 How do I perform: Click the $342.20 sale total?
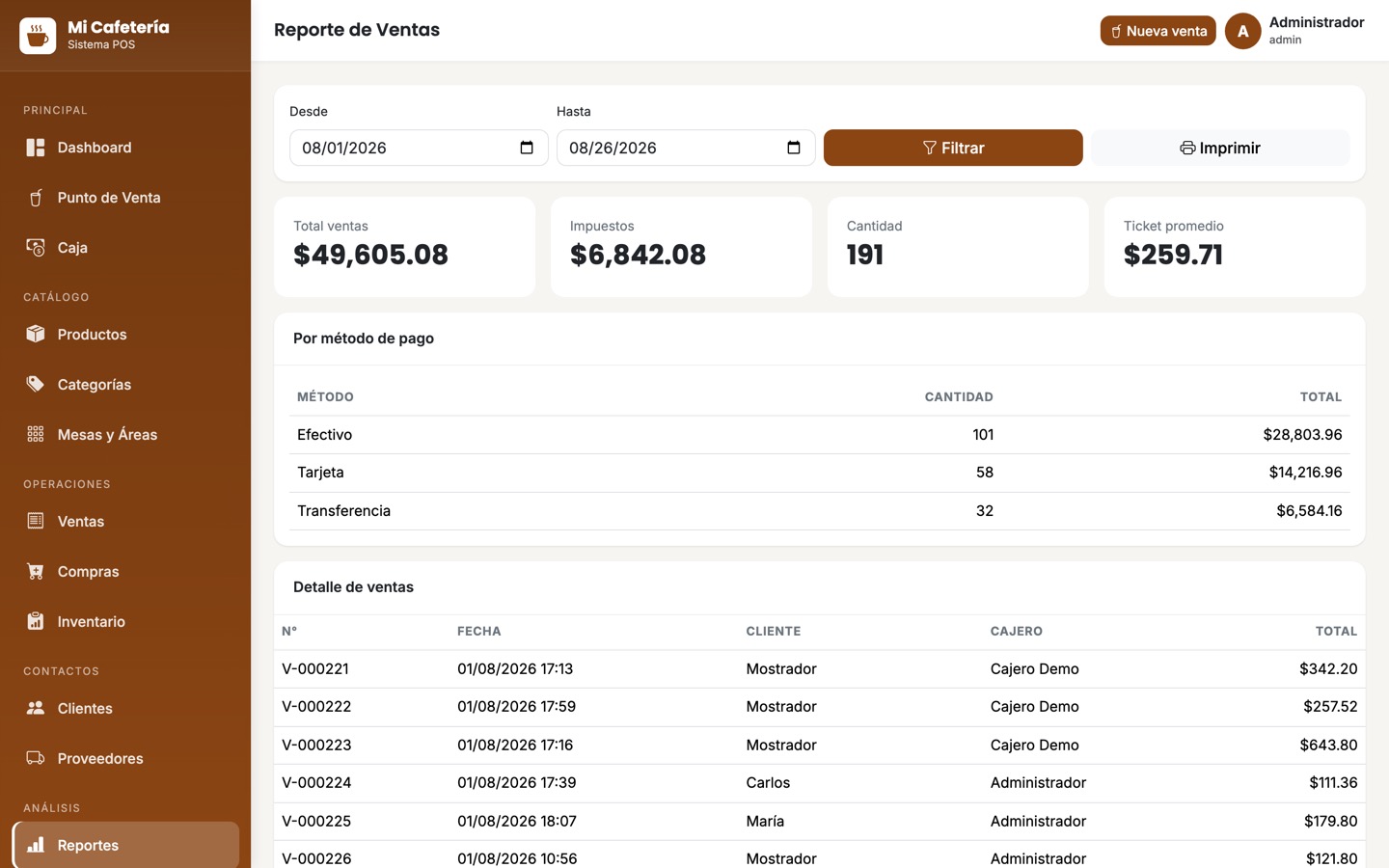(1328, 669)
